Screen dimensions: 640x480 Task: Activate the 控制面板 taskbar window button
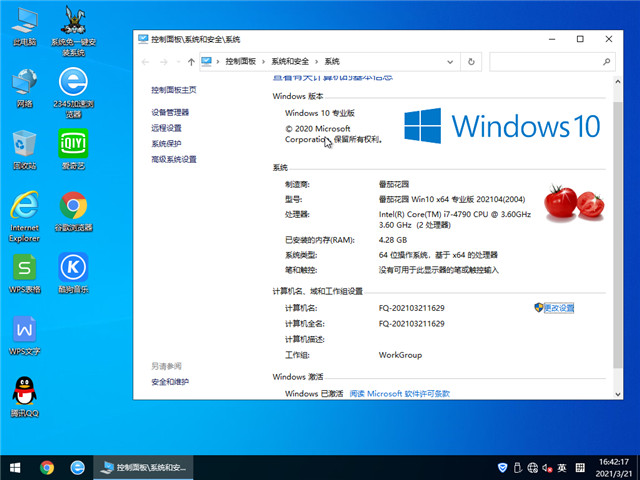point(143,467)
